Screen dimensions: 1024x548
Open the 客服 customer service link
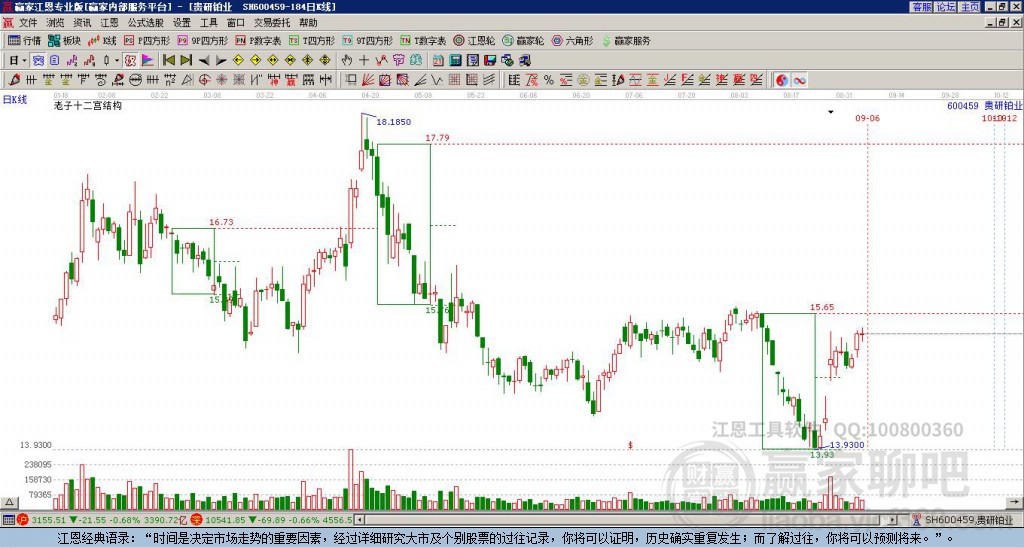[921, 7]
